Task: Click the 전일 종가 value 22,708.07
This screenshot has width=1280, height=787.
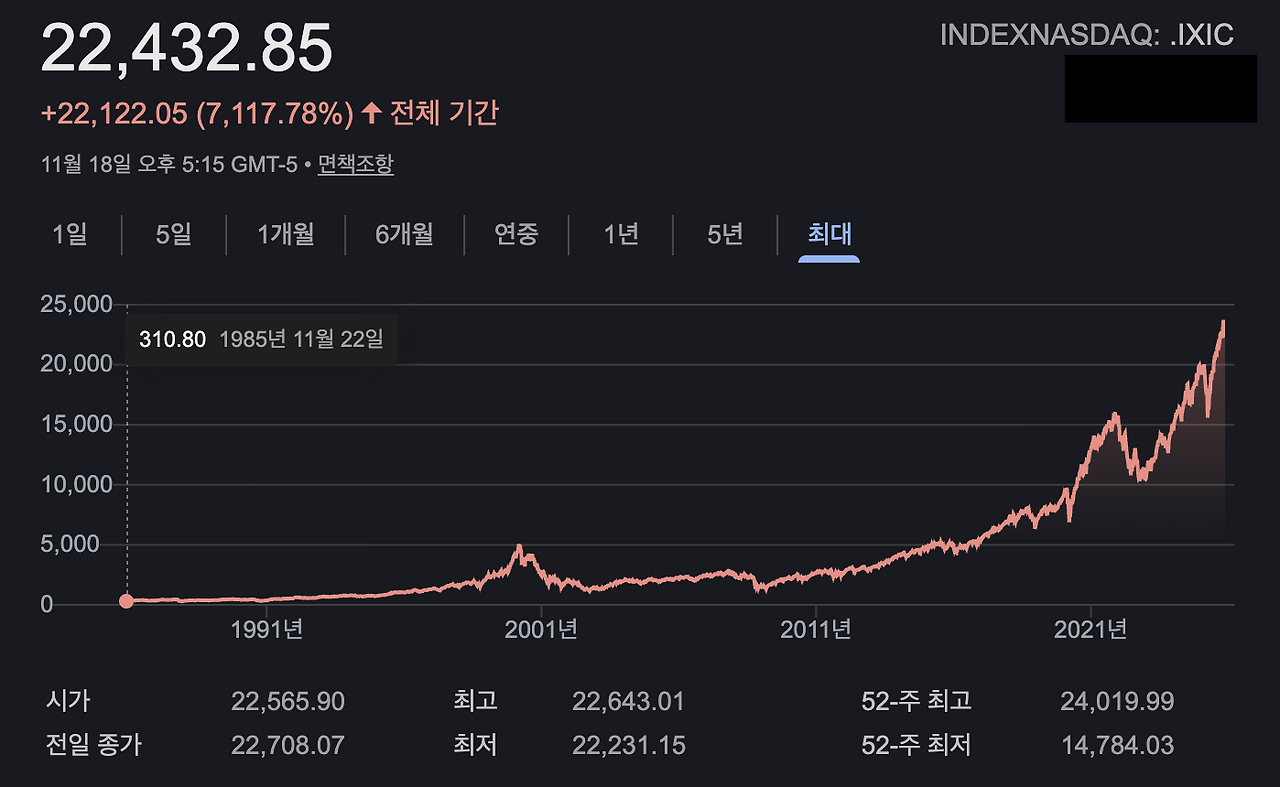Action: pyautogui.click(x=288, y=745)
